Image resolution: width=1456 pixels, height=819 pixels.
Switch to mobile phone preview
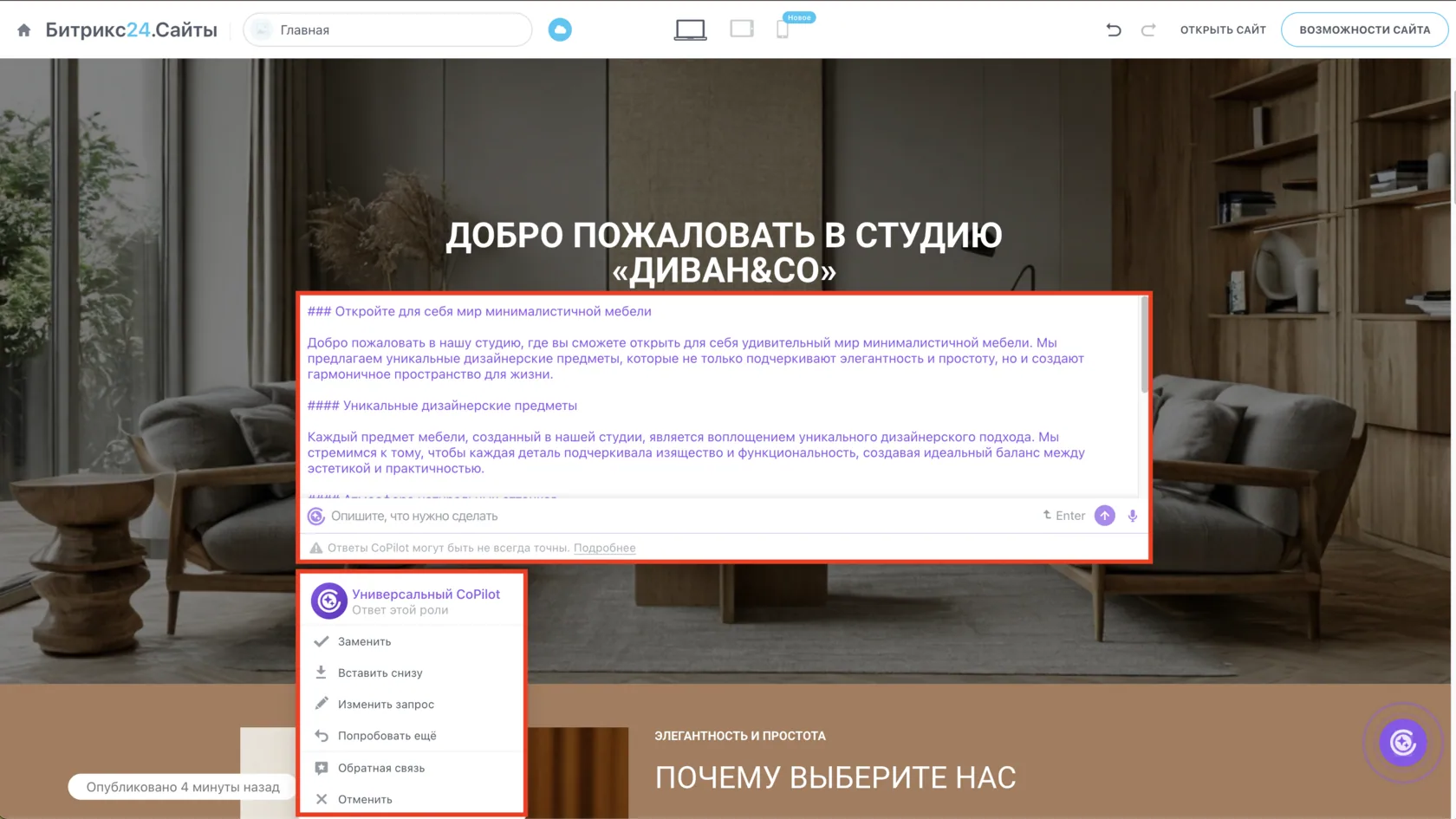[x=783, y=30]
